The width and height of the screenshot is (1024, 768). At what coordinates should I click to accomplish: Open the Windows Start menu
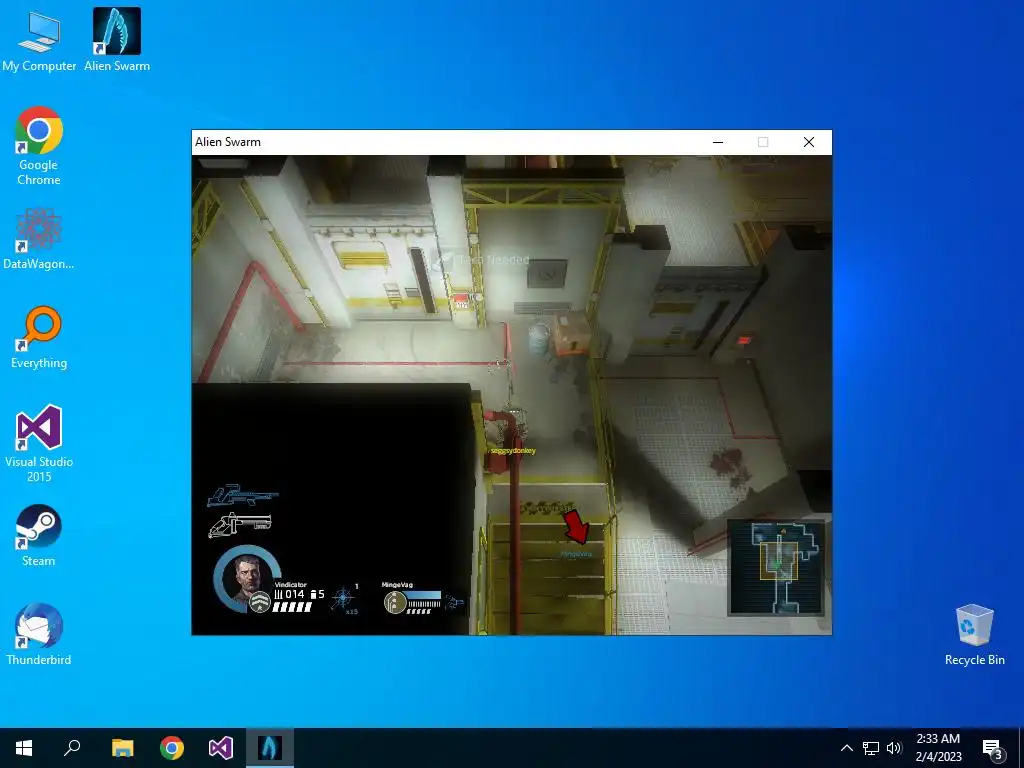pyautogui.click(x=24, y=748)
